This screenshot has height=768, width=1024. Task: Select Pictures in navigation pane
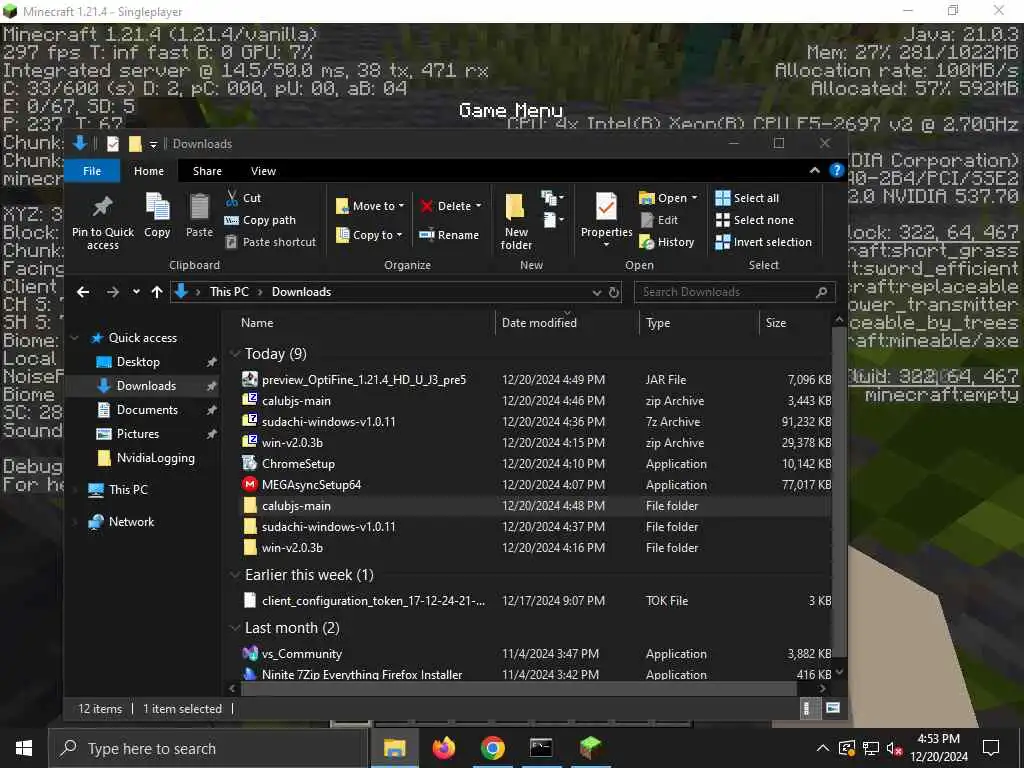pos(137,434)
